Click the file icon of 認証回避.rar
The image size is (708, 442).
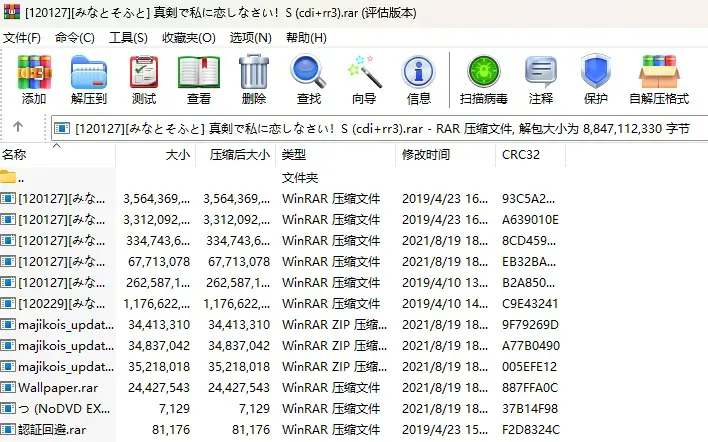click(x=8, y=429)
